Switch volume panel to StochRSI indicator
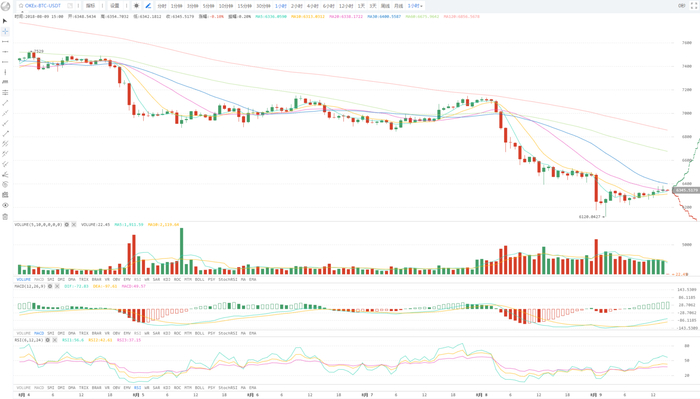 coord(228,279)
